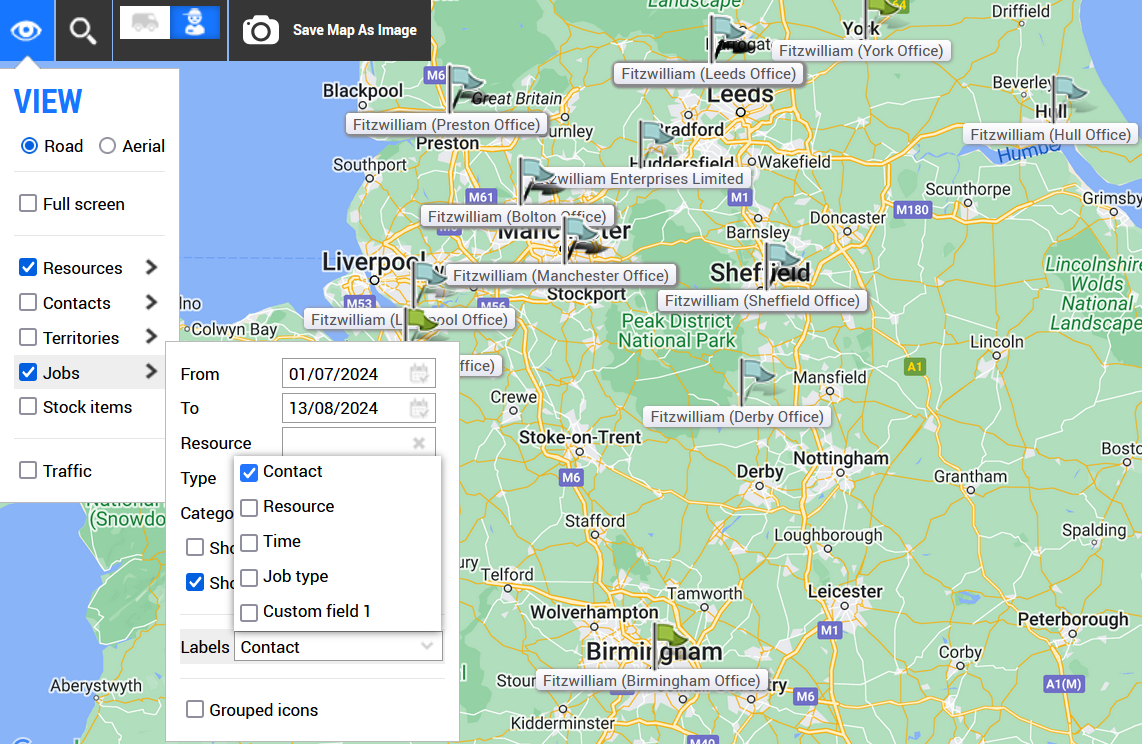Click the Hull Office flag marker
The width and height of the screenshot is (1142, 744).
pos(1067,96)
